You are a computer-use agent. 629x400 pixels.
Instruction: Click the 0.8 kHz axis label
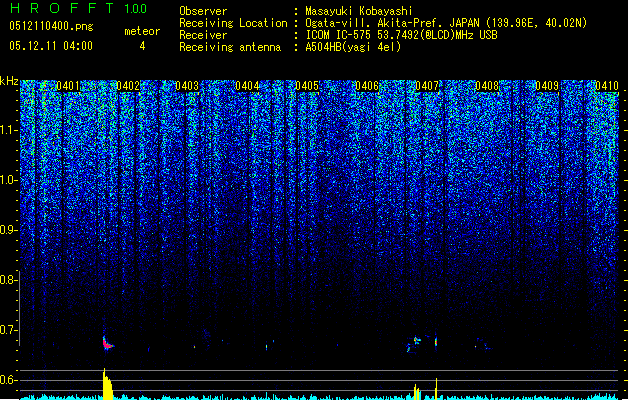pyautogui.click(x=8, y=280)
